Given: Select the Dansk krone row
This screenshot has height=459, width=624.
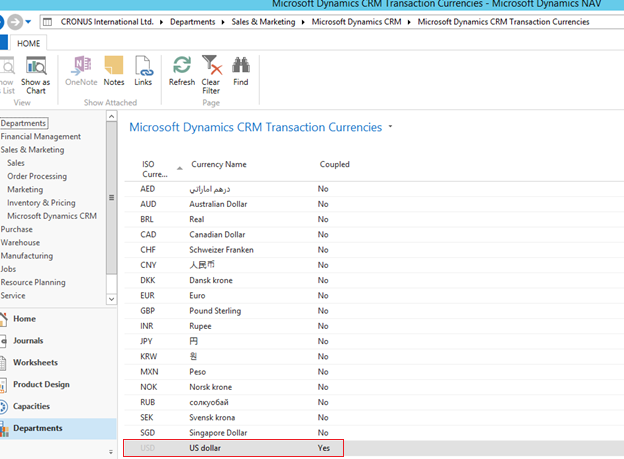Looking at the screenshot, I should coord(374,281).
